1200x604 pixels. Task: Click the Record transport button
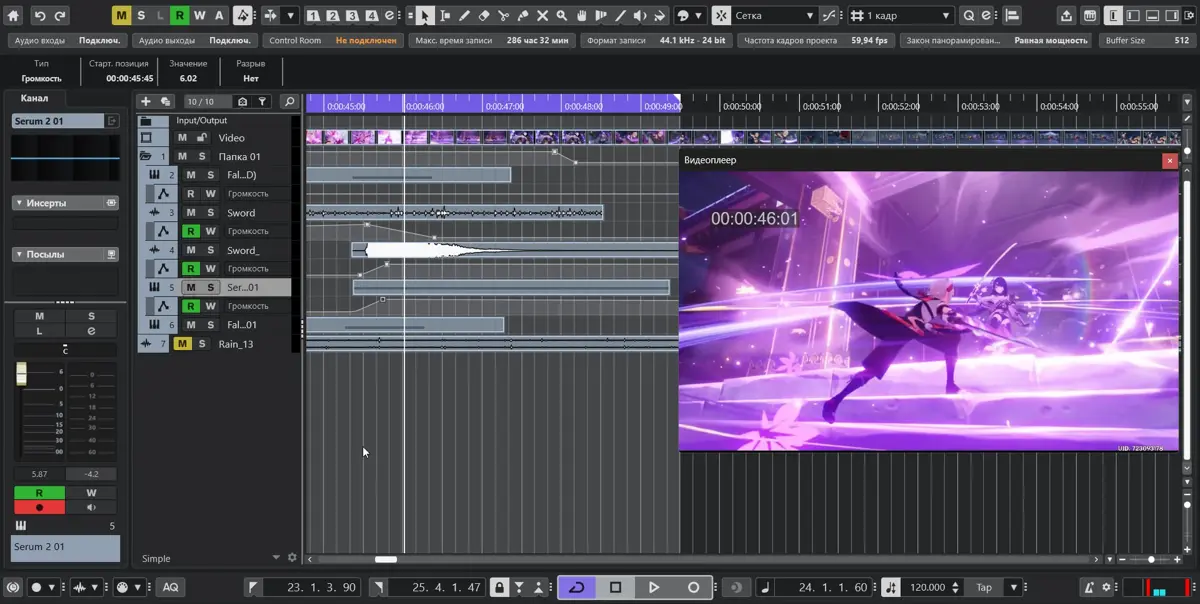(x=693, y=587)
